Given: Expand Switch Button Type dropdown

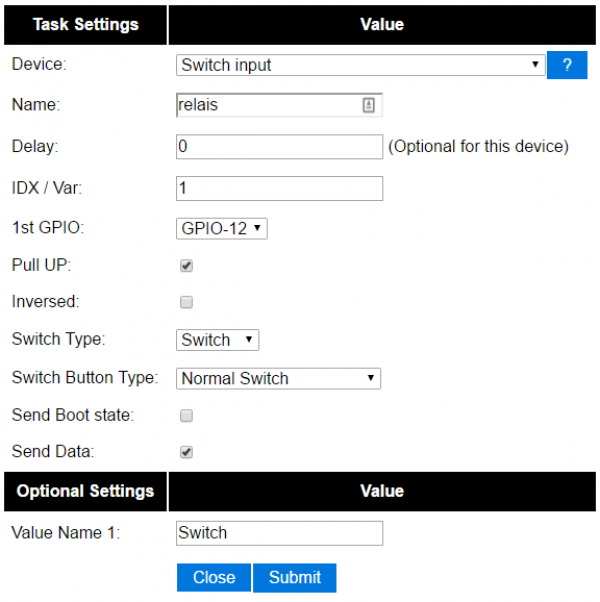Looking at the screenshot, I should pos(278,378).
